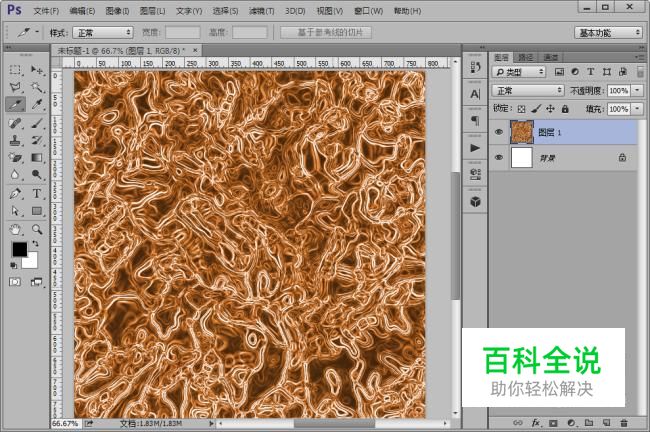Toggle lock all padlock icon

click(565, 109)
